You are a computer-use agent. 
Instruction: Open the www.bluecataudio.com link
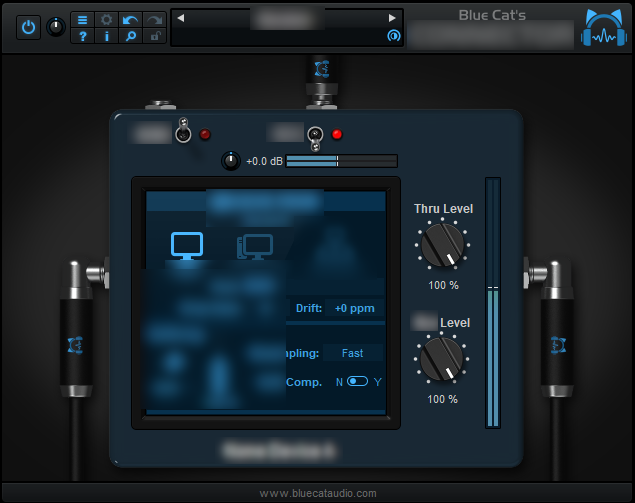click(318, 493)
